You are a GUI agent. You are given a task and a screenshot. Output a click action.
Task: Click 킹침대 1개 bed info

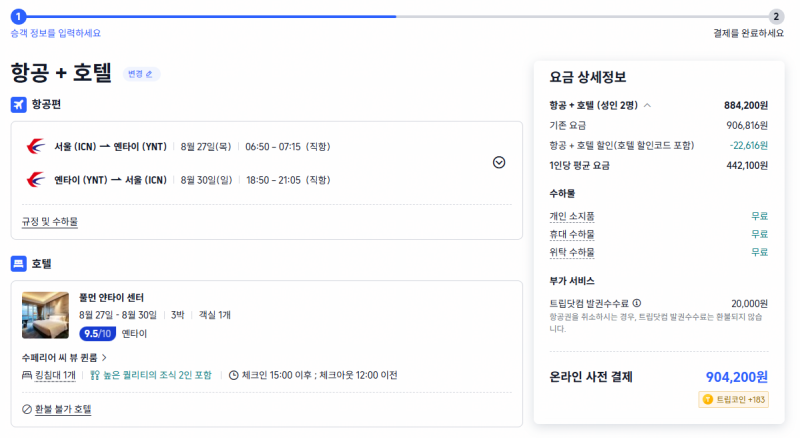(x=55, y=375)
